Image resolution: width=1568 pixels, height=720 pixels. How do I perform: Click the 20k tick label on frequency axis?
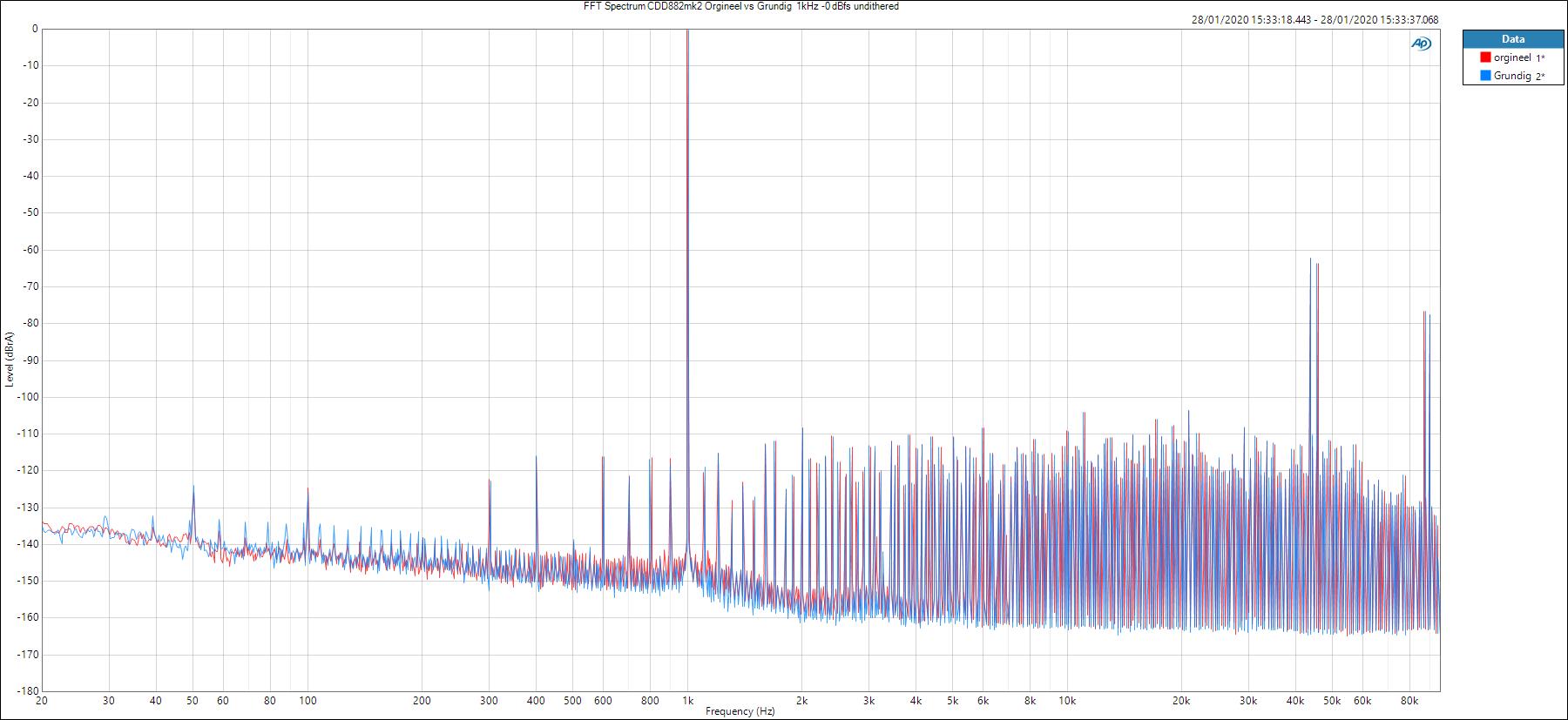point(1181,700)
